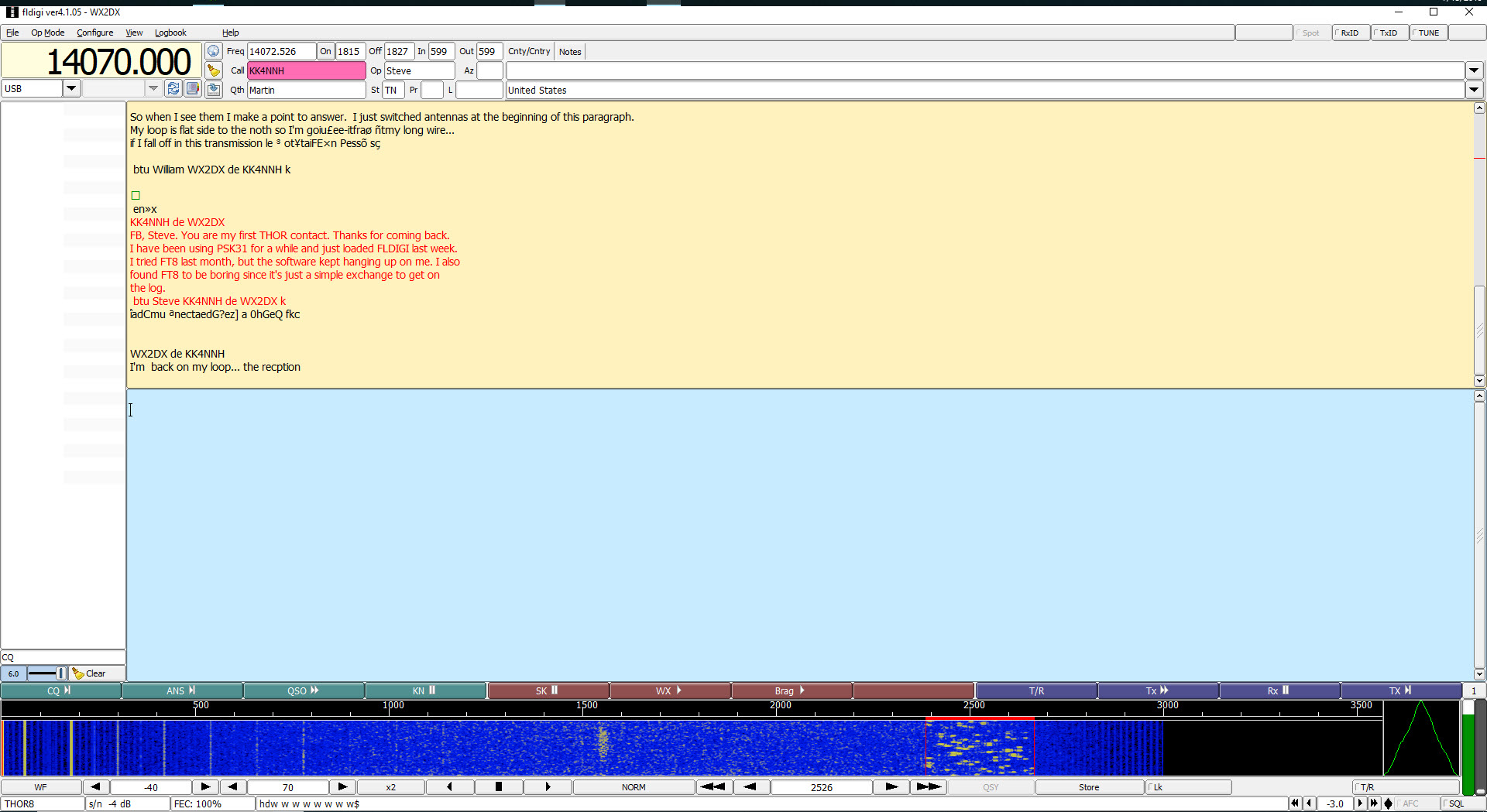The height and width of the screenshot is (812, 1487).
Task: Click the globe QRZ lookup icon
Action: pos(213,52)
